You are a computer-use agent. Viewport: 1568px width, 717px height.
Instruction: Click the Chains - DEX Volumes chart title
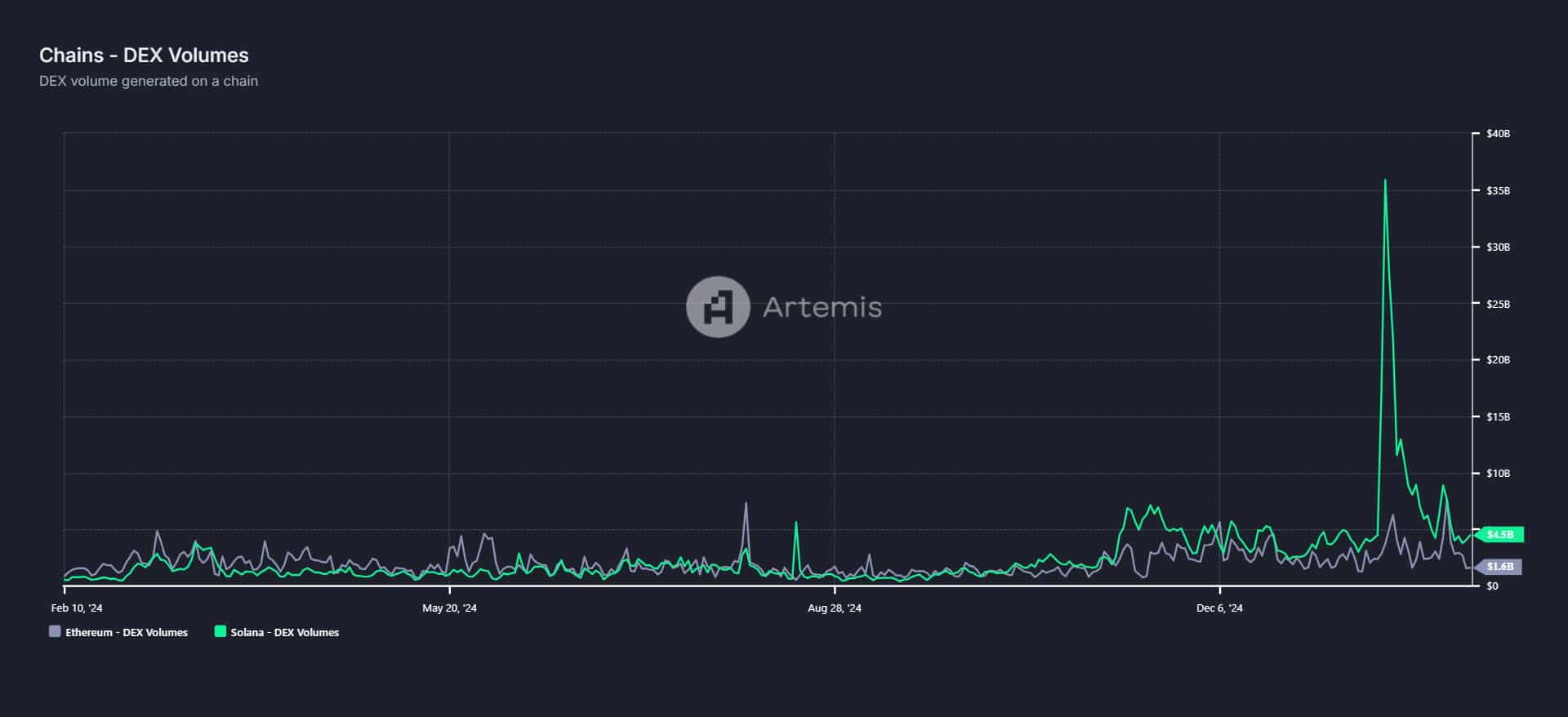click(x=144, y=56)
